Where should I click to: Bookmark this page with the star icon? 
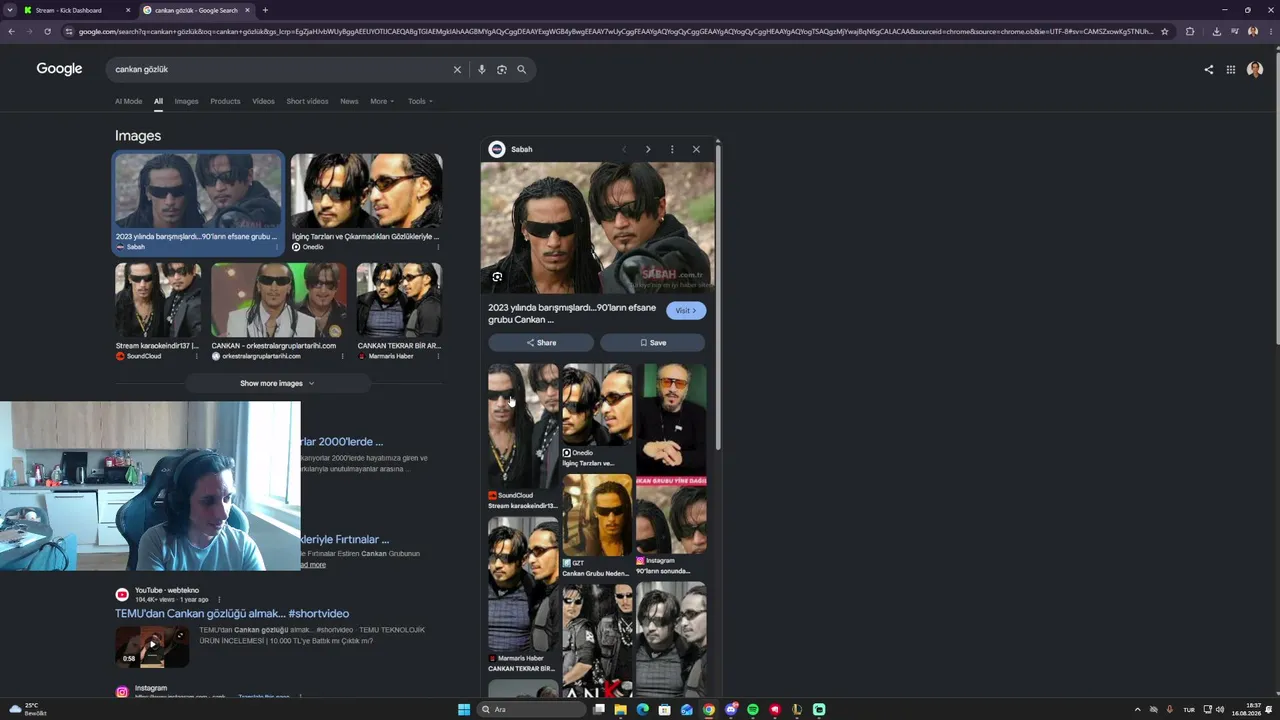(1165, 31)
